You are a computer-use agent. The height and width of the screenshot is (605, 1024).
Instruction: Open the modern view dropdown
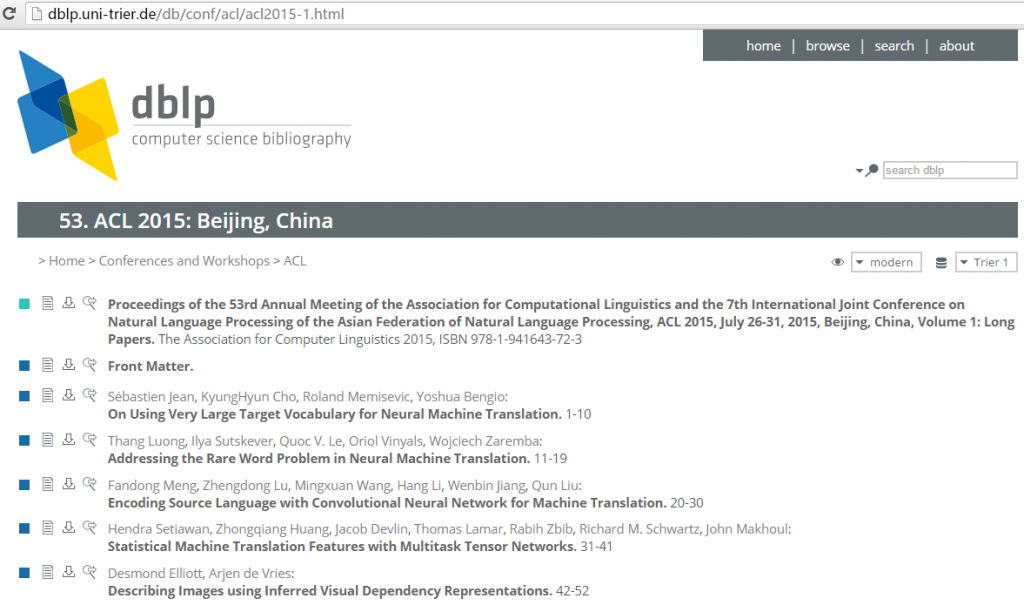pos(886,262)
